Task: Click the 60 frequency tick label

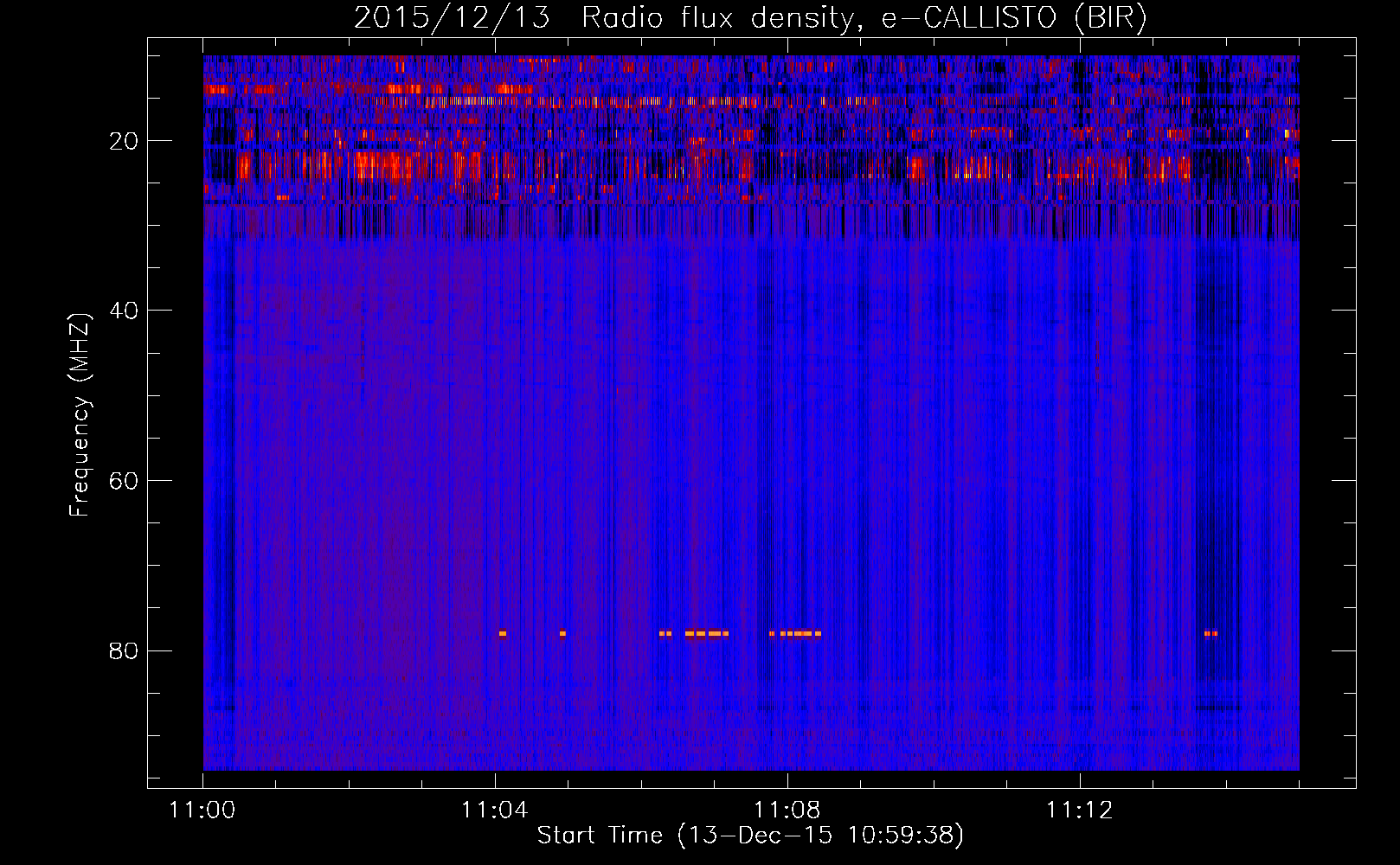Action: pyautogui.click(x=124, y=481)
